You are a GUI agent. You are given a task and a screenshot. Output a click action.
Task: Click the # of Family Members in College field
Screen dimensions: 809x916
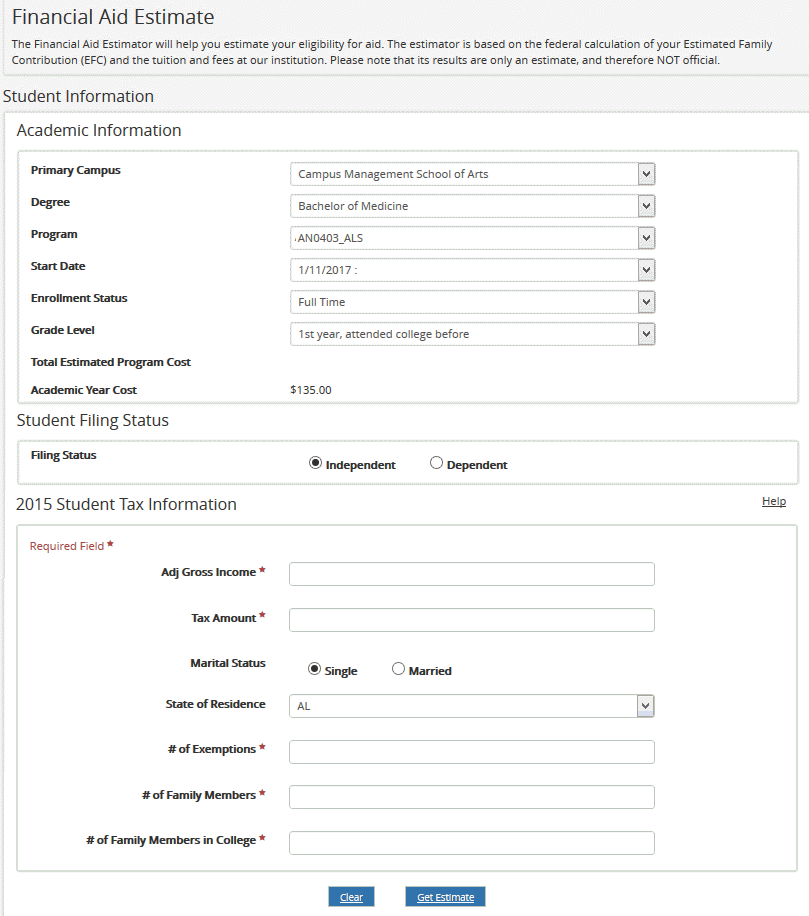point(470,842)
